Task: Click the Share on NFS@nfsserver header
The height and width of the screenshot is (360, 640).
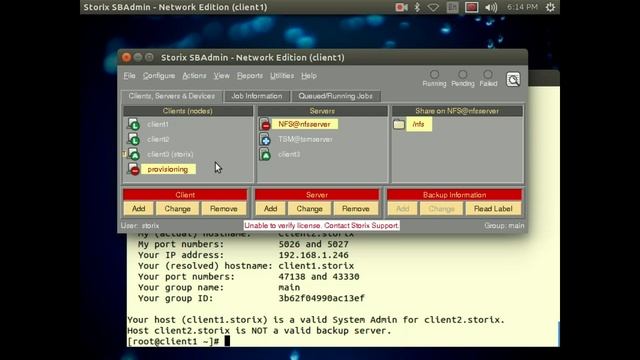Action: click(x=457, y=111)
